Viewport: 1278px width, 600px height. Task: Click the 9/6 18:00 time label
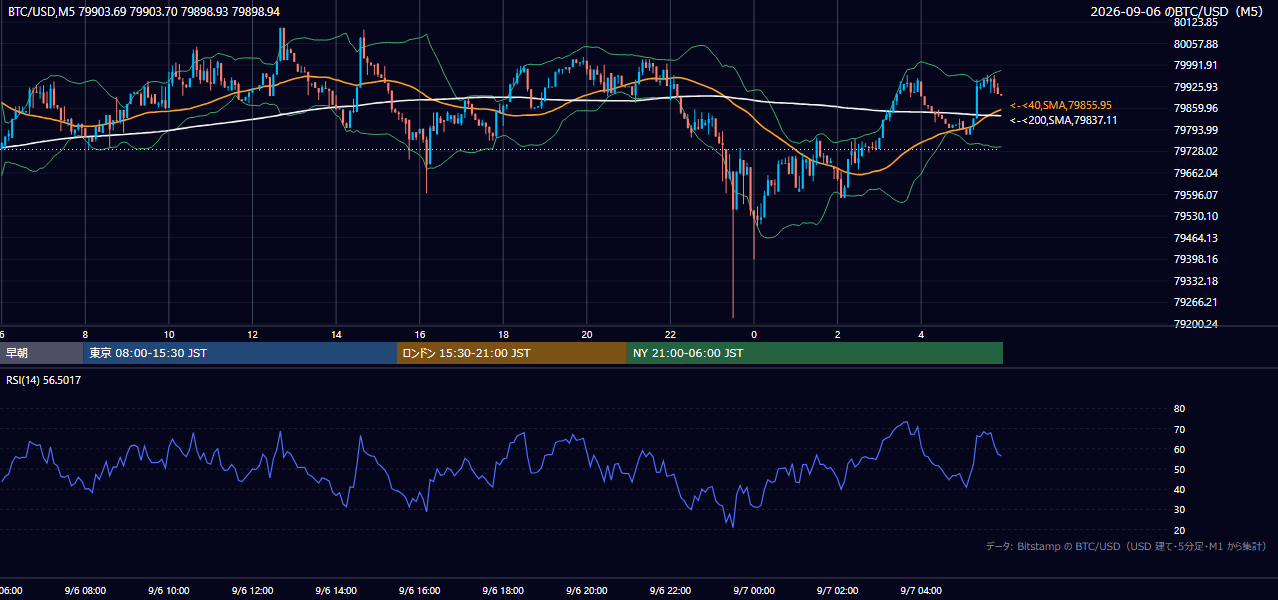[x=503, y=591]
